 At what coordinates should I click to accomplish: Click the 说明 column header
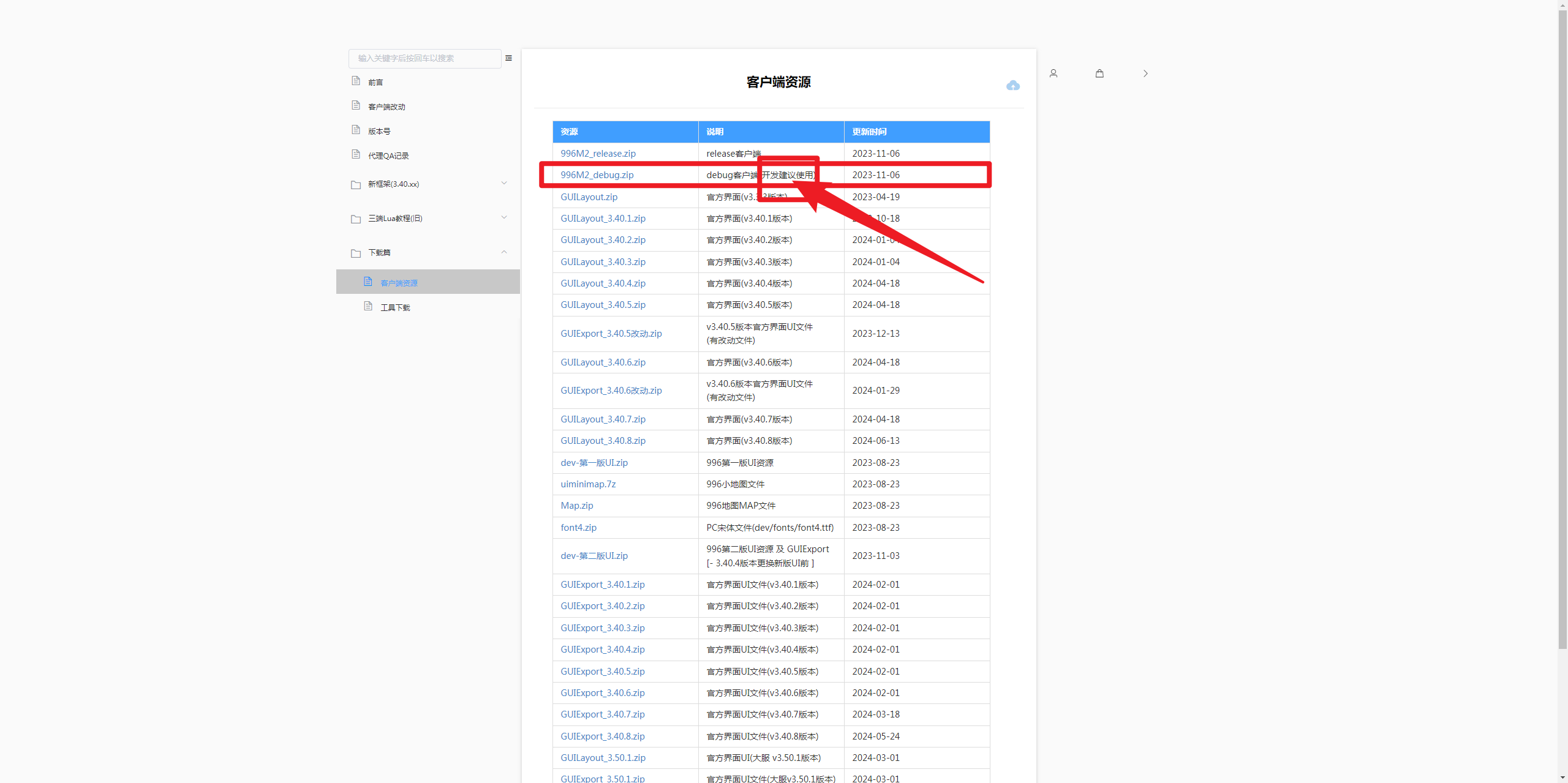click(771, 132)
